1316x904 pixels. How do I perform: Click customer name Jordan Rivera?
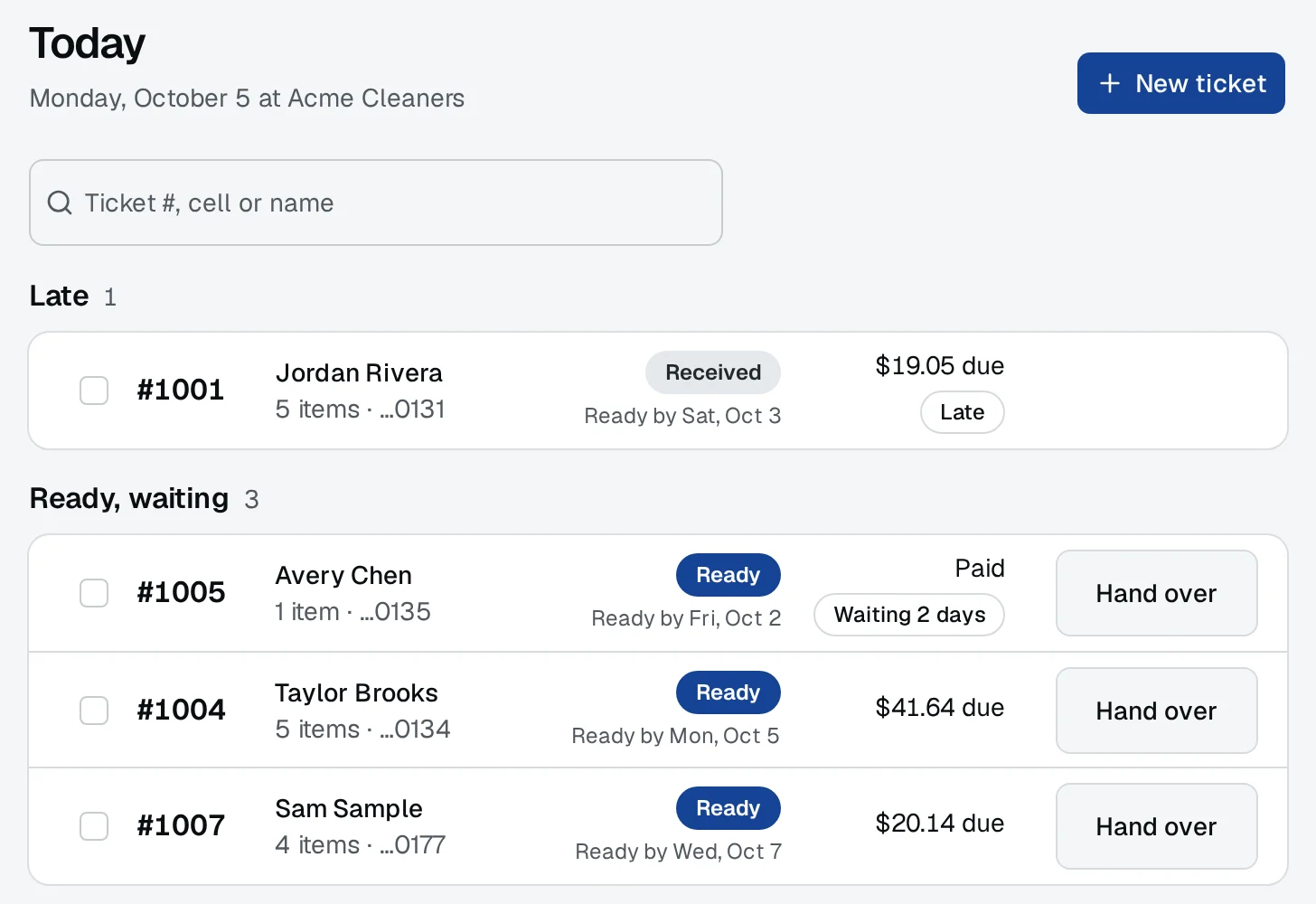coord(359,372)
